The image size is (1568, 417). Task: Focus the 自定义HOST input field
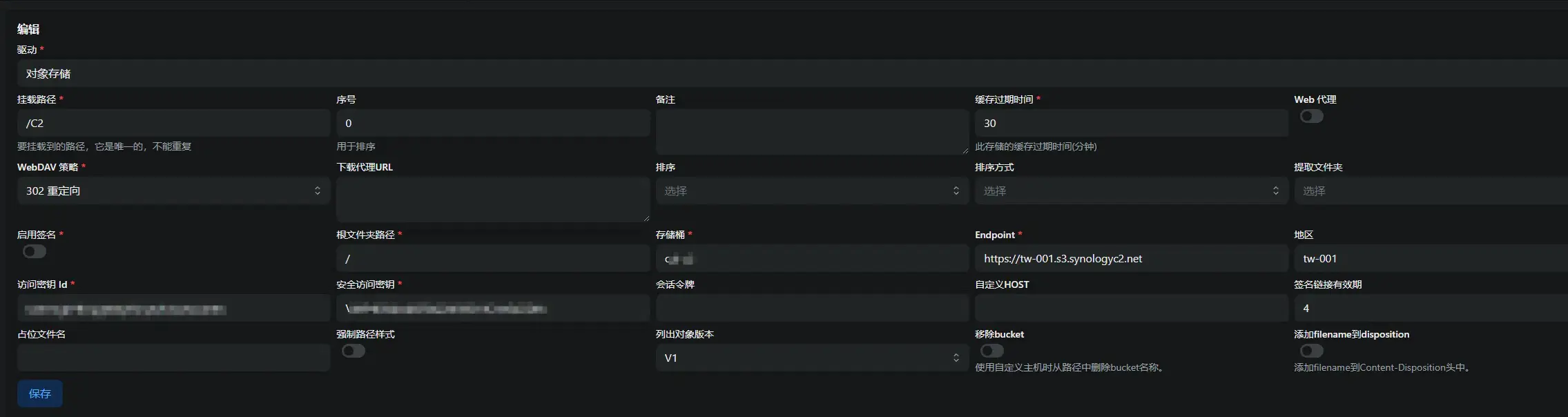(1131, 308)
